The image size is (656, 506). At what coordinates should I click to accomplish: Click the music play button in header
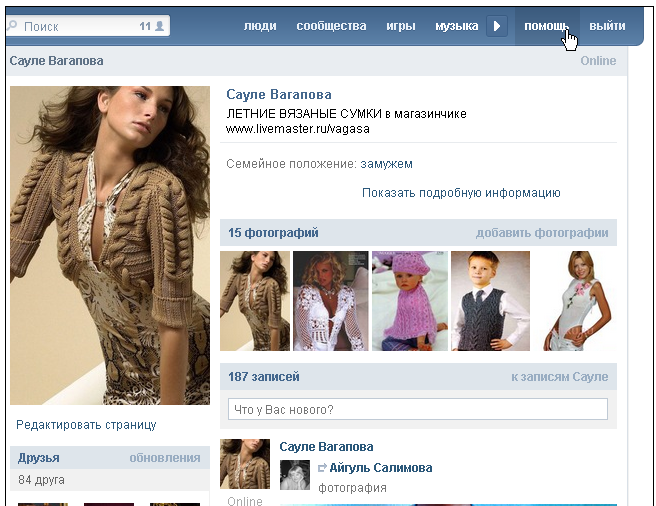[497, 26]
